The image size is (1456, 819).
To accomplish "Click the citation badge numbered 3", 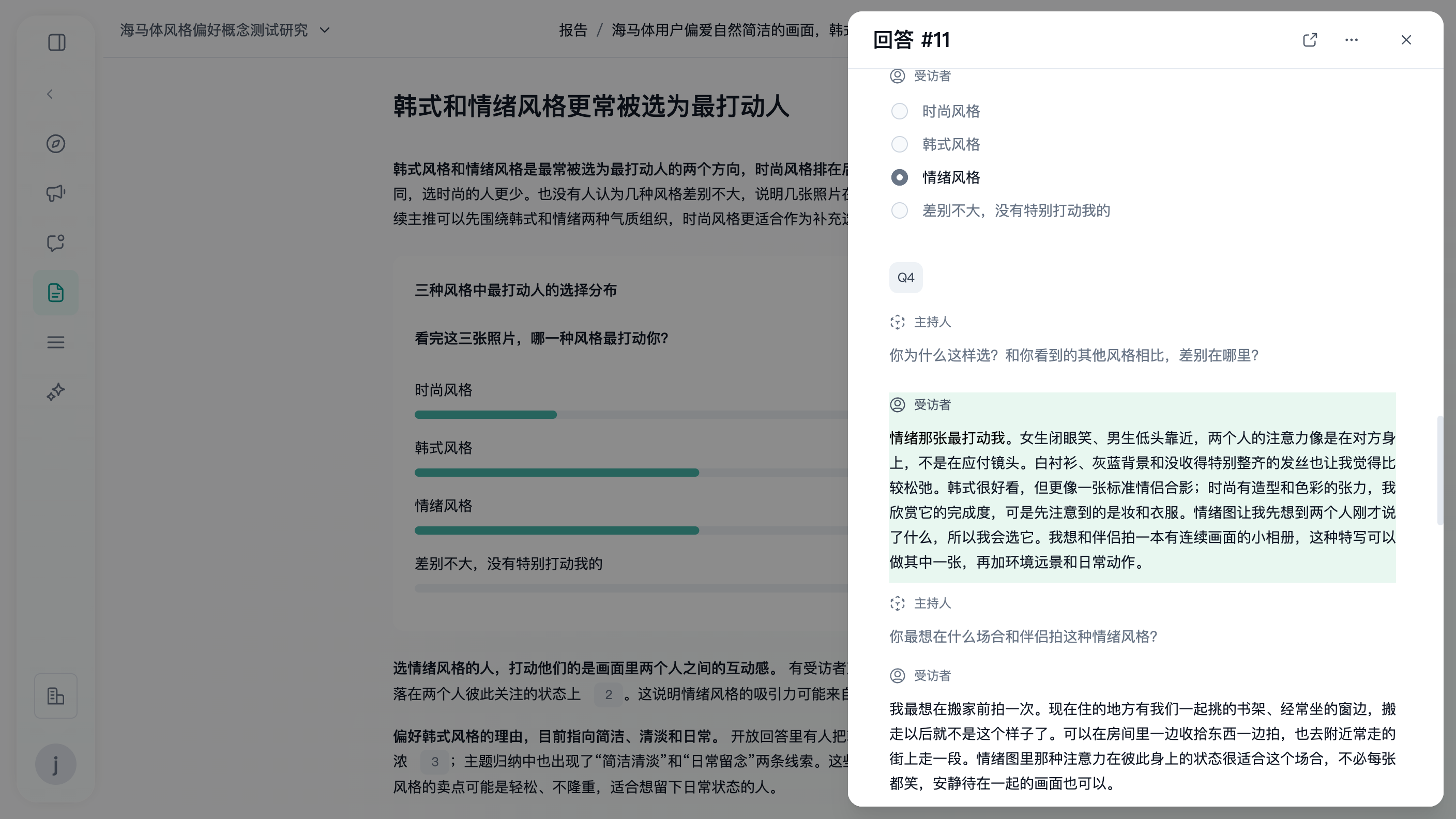I will 435,761.
